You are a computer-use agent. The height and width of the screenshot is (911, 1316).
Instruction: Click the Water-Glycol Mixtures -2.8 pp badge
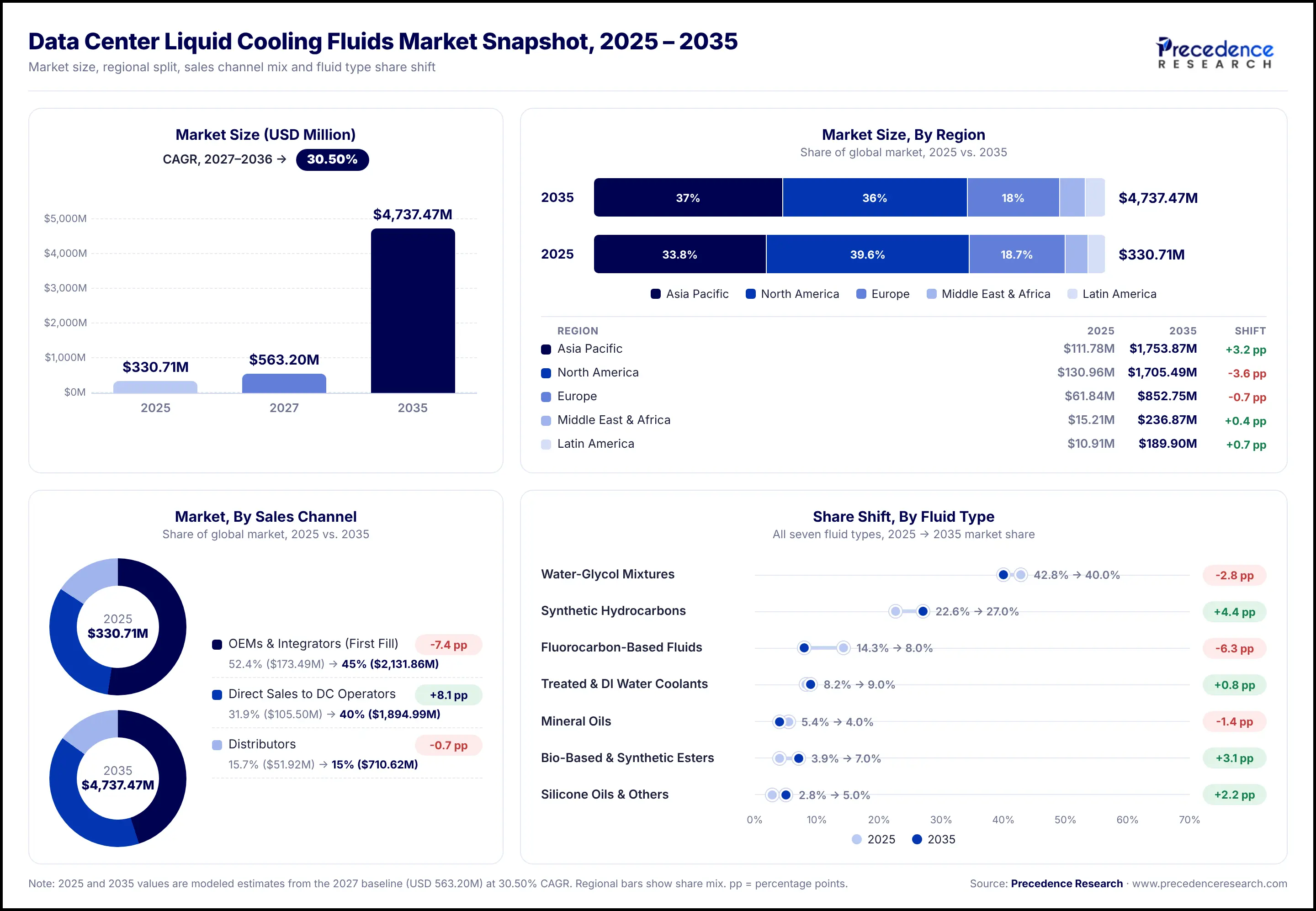tap(1234, 575)
